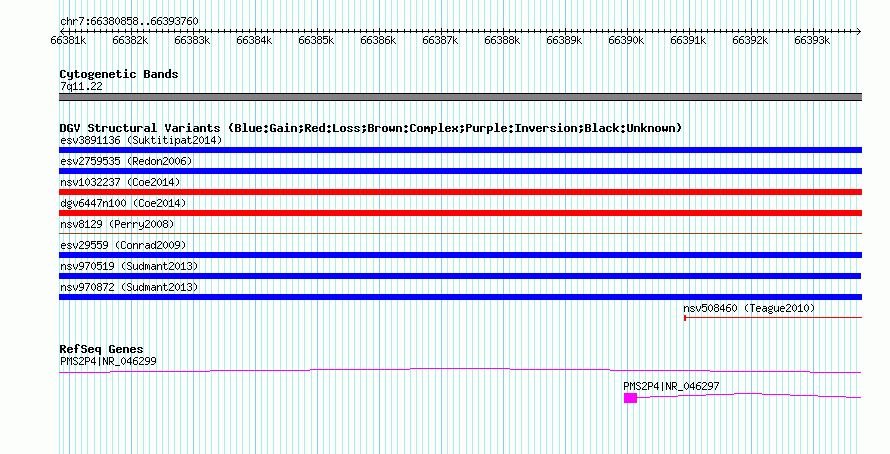This screenshot has height=454, width=890.
Task: Click the gray 7q11.22 cytogenetic band bar
Action: click(x=460, y=97)
